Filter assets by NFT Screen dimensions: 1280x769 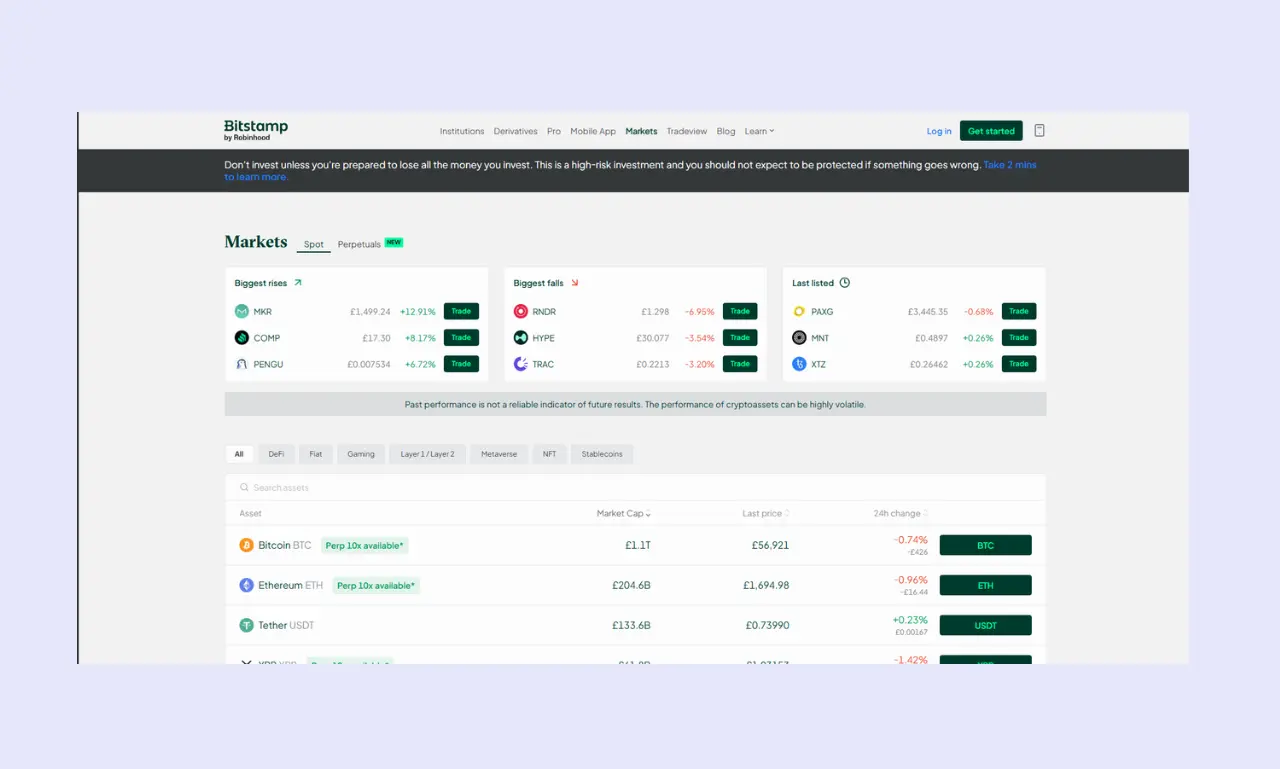pyautogui.click(x=550, y=454)
